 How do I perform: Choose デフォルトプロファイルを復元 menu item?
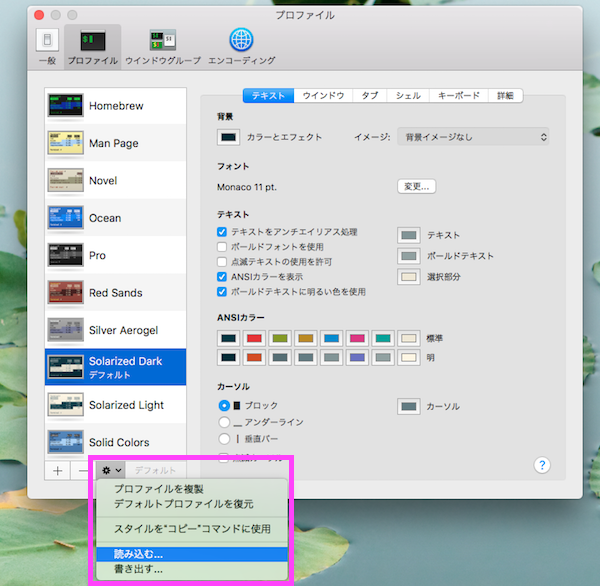coord(192,504)
